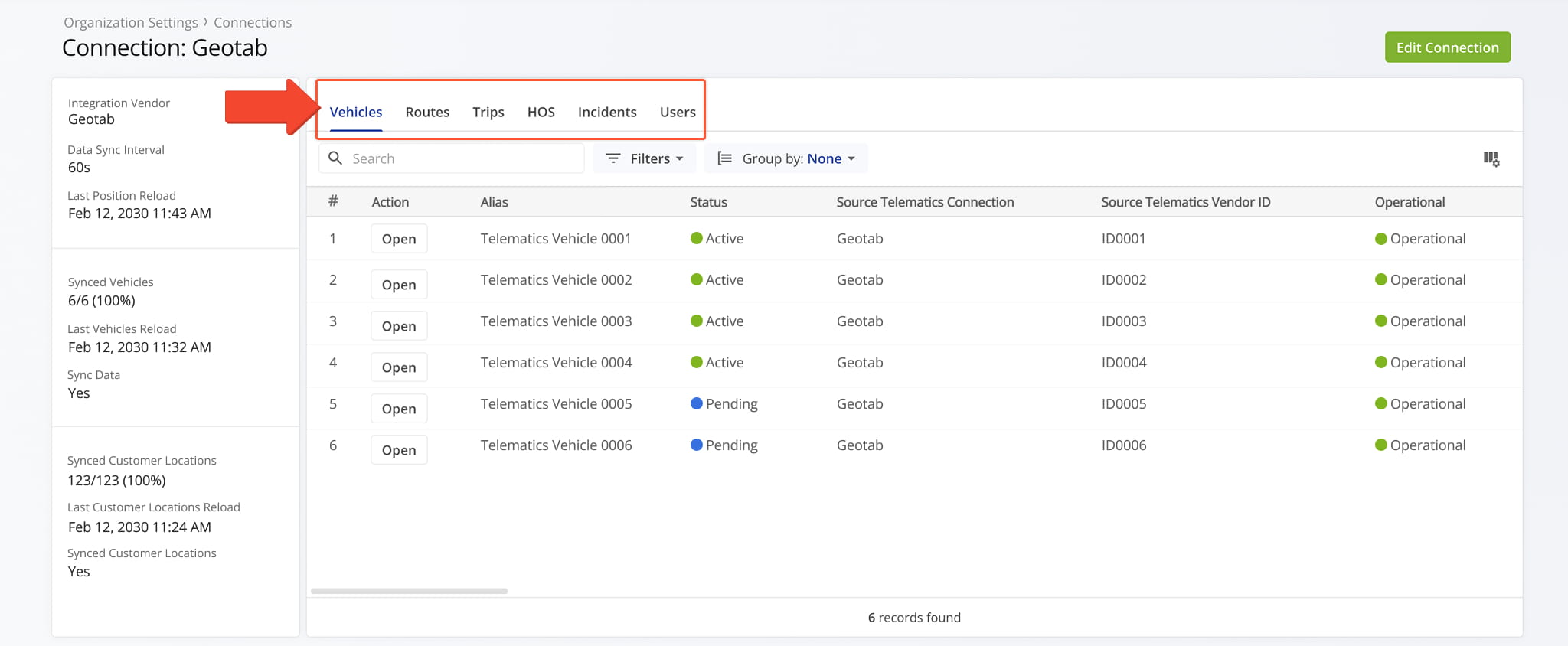Click the Filters funnel icon
The image size is (1568, 646).
613,158
